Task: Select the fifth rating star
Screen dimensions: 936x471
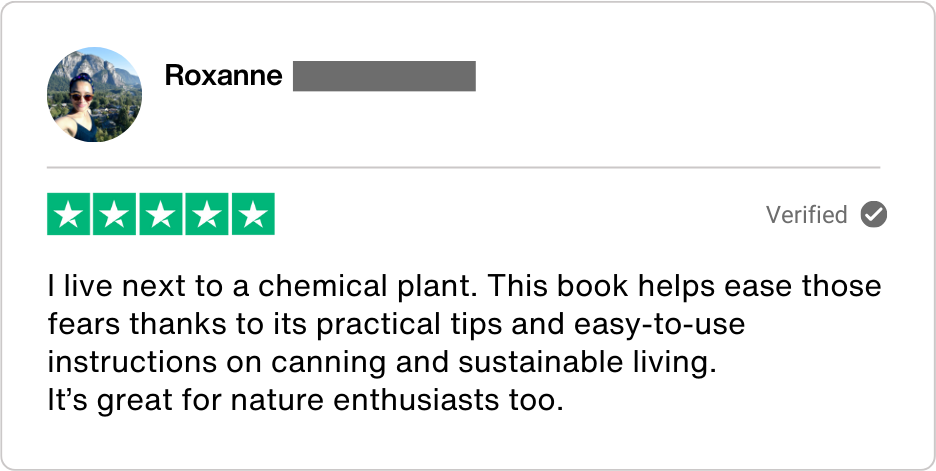Action: (253, 214)
